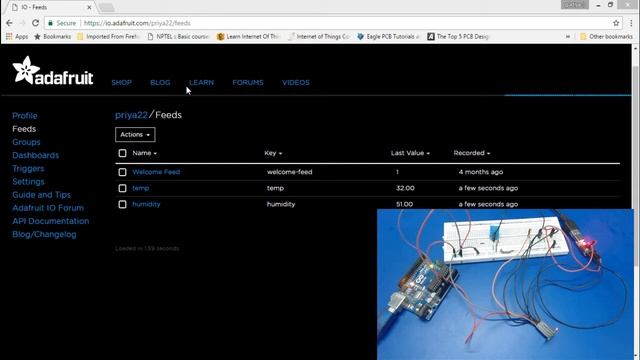
Task: Open the Other bookmarks folder
Action: point(606,37)
